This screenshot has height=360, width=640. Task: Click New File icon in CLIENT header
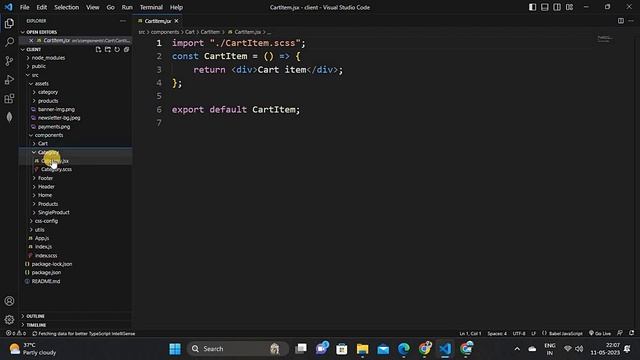click(98, 49)
